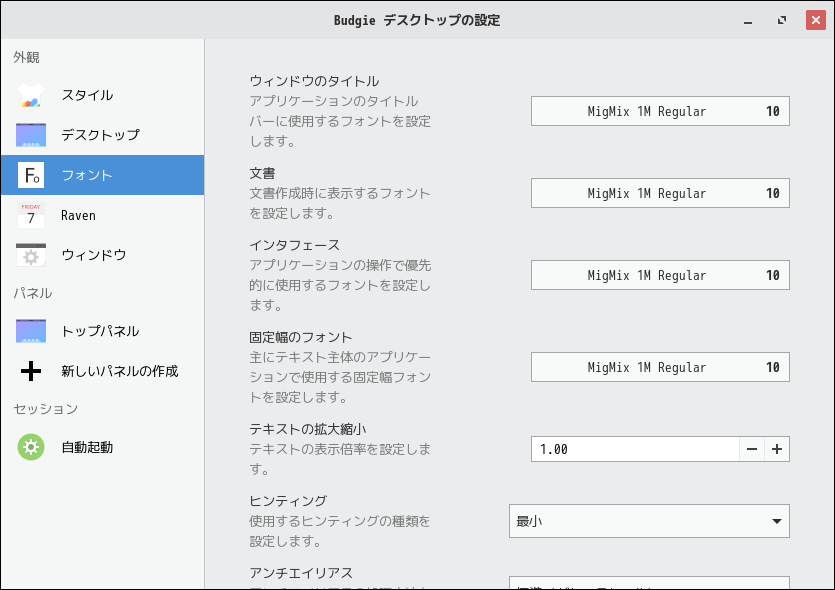Maximize the Budgie settings window

click(780, 20)
